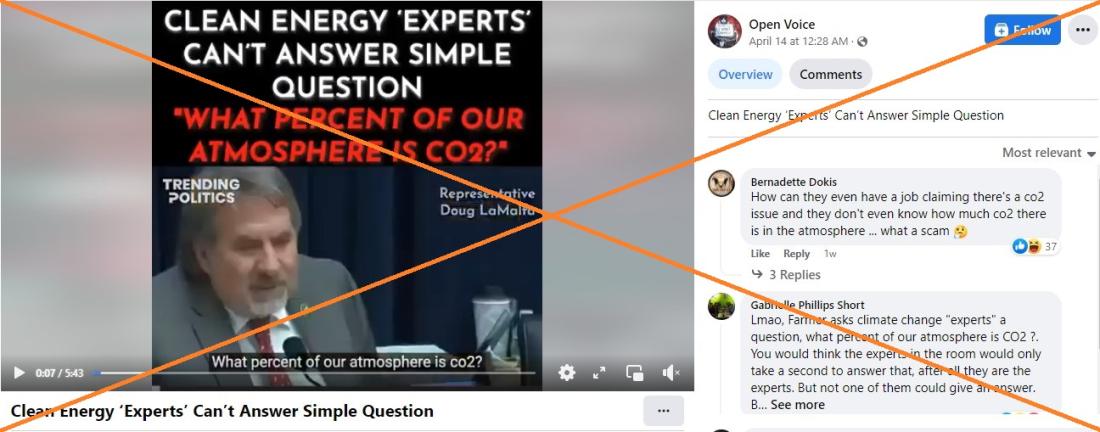Open the more options menu beside Follow

click(x=1083, y=30)
